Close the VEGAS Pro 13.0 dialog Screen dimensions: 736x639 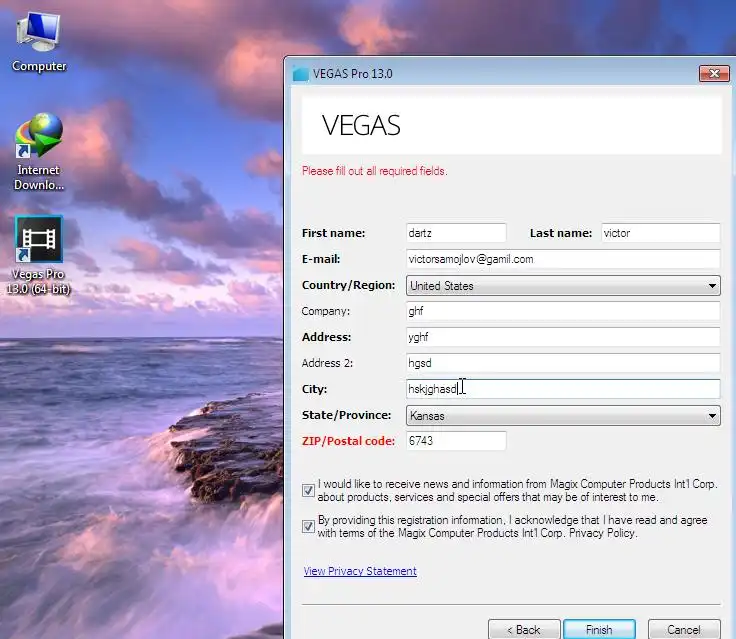pyautogui.click(x=714, y=73)
